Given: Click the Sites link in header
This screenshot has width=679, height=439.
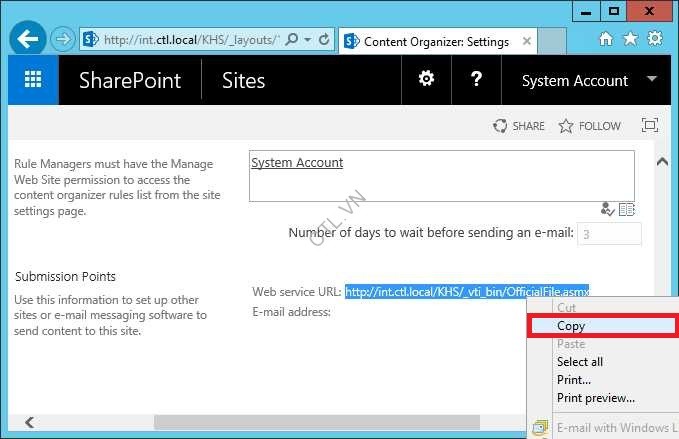Looking at the screenshot, I should pyautogui.click(x=241, y=81).
